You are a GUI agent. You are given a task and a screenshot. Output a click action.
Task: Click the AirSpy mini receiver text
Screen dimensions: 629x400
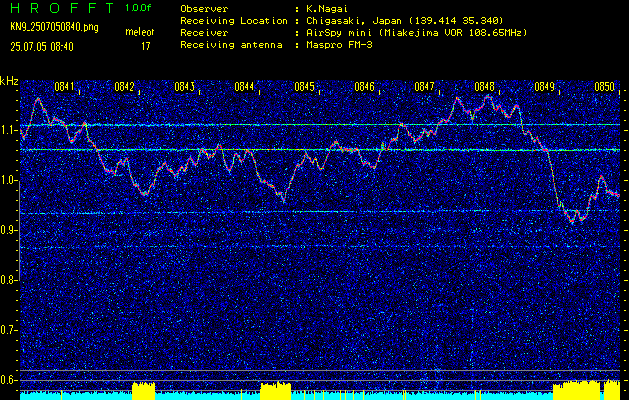click(x=416, y=33)
